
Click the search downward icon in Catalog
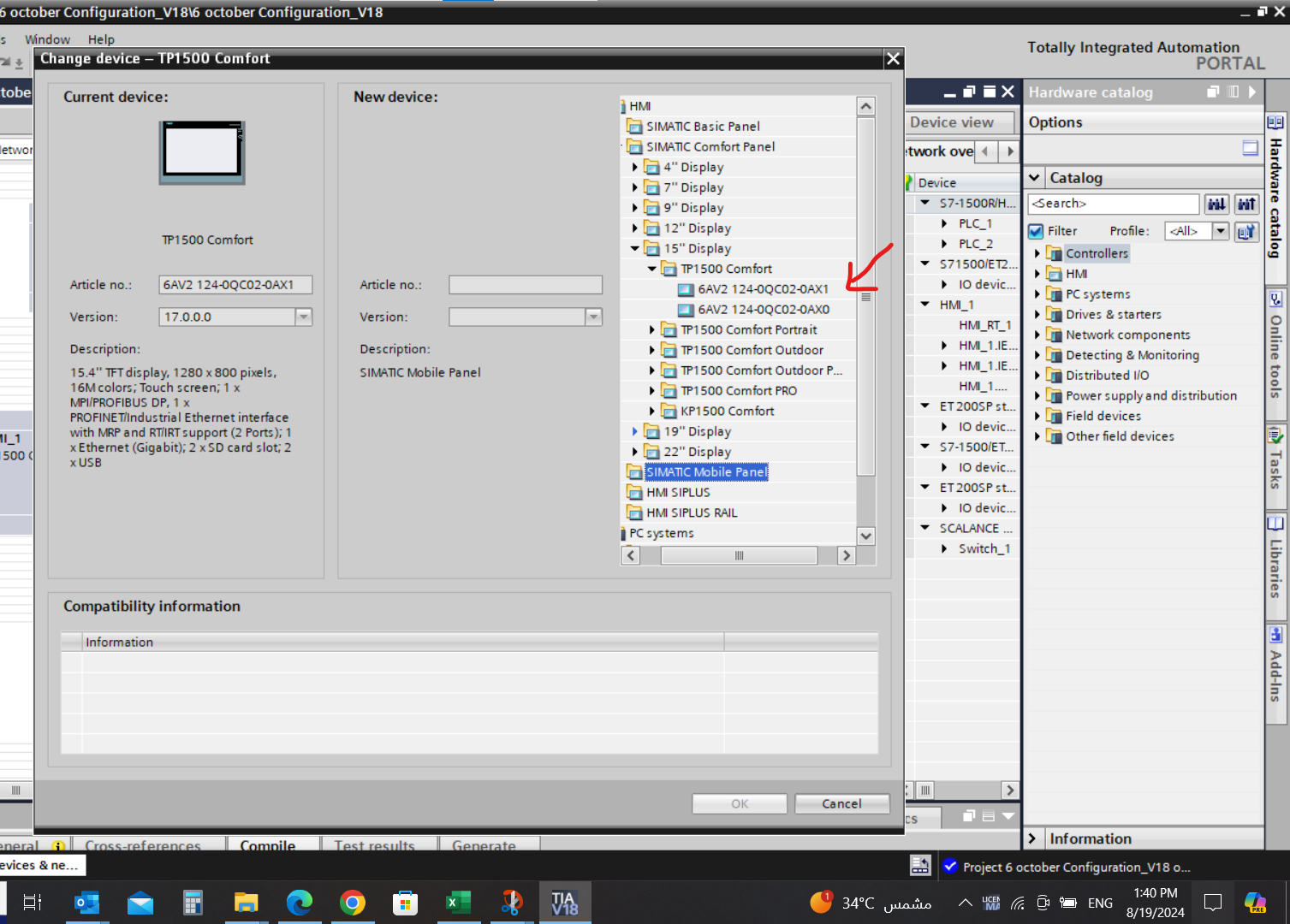pyautogui.click(x=1216, y=204)
